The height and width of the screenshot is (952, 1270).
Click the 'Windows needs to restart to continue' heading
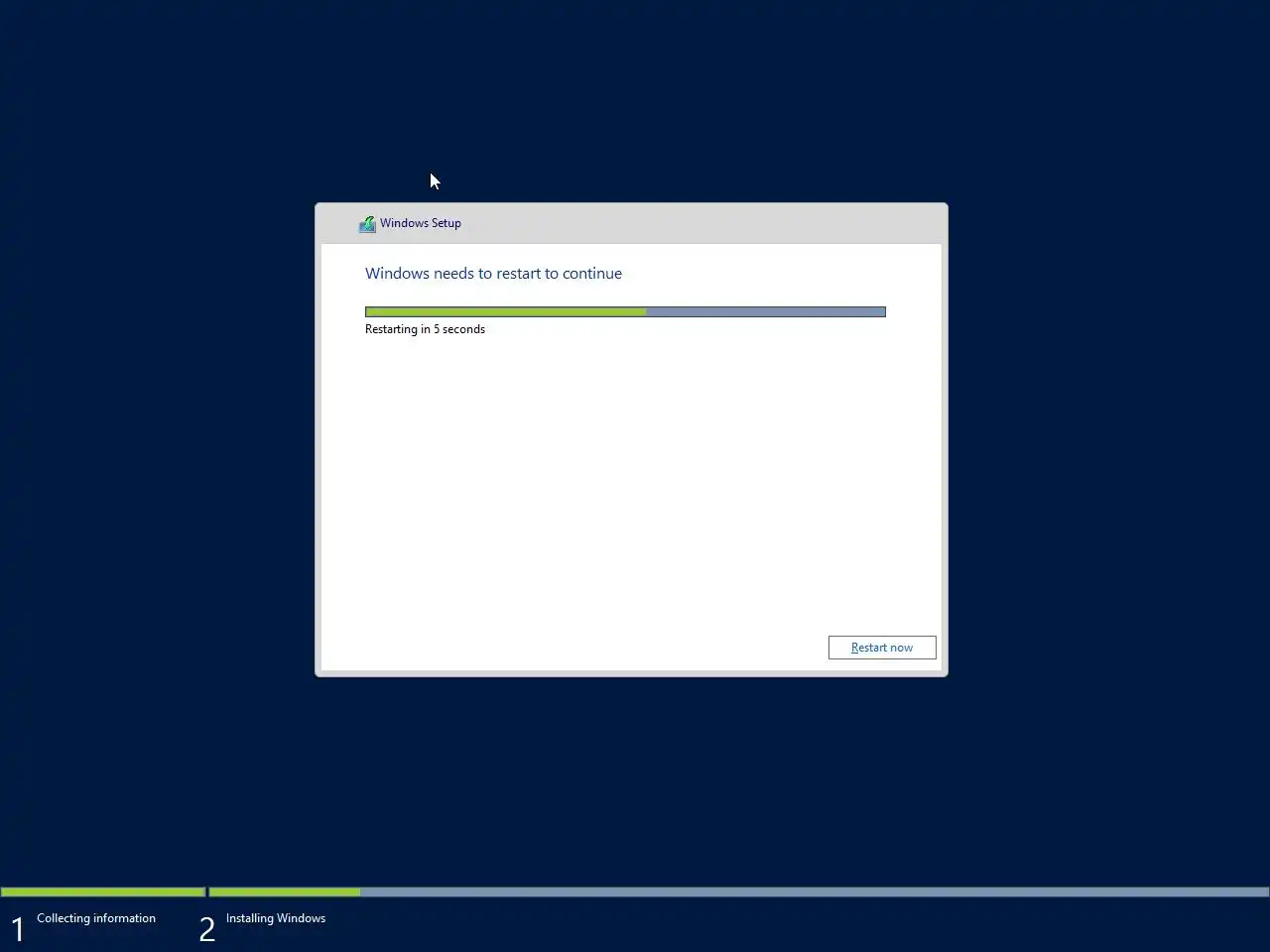click(493, 274)
